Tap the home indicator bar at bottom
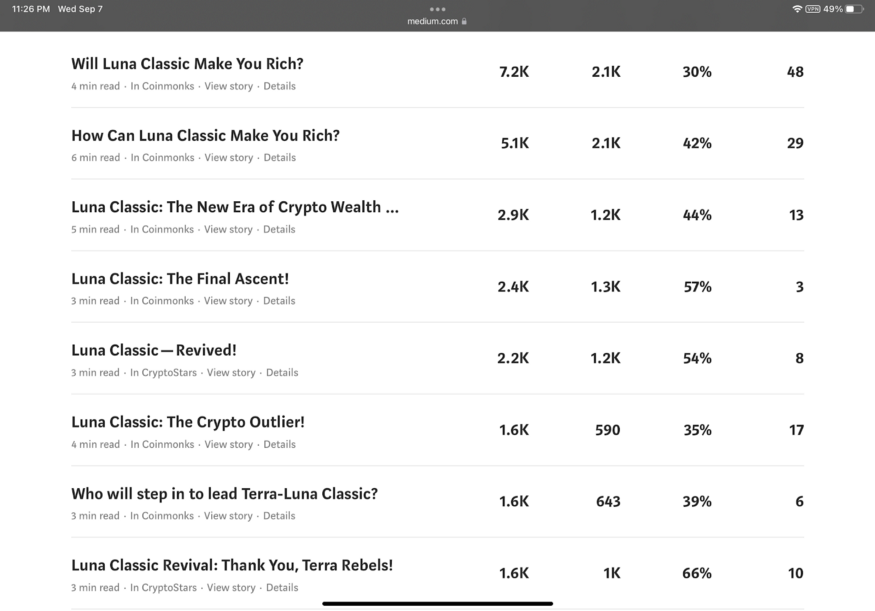The height and width of the screenshot is (611, 875). [437, 603]
